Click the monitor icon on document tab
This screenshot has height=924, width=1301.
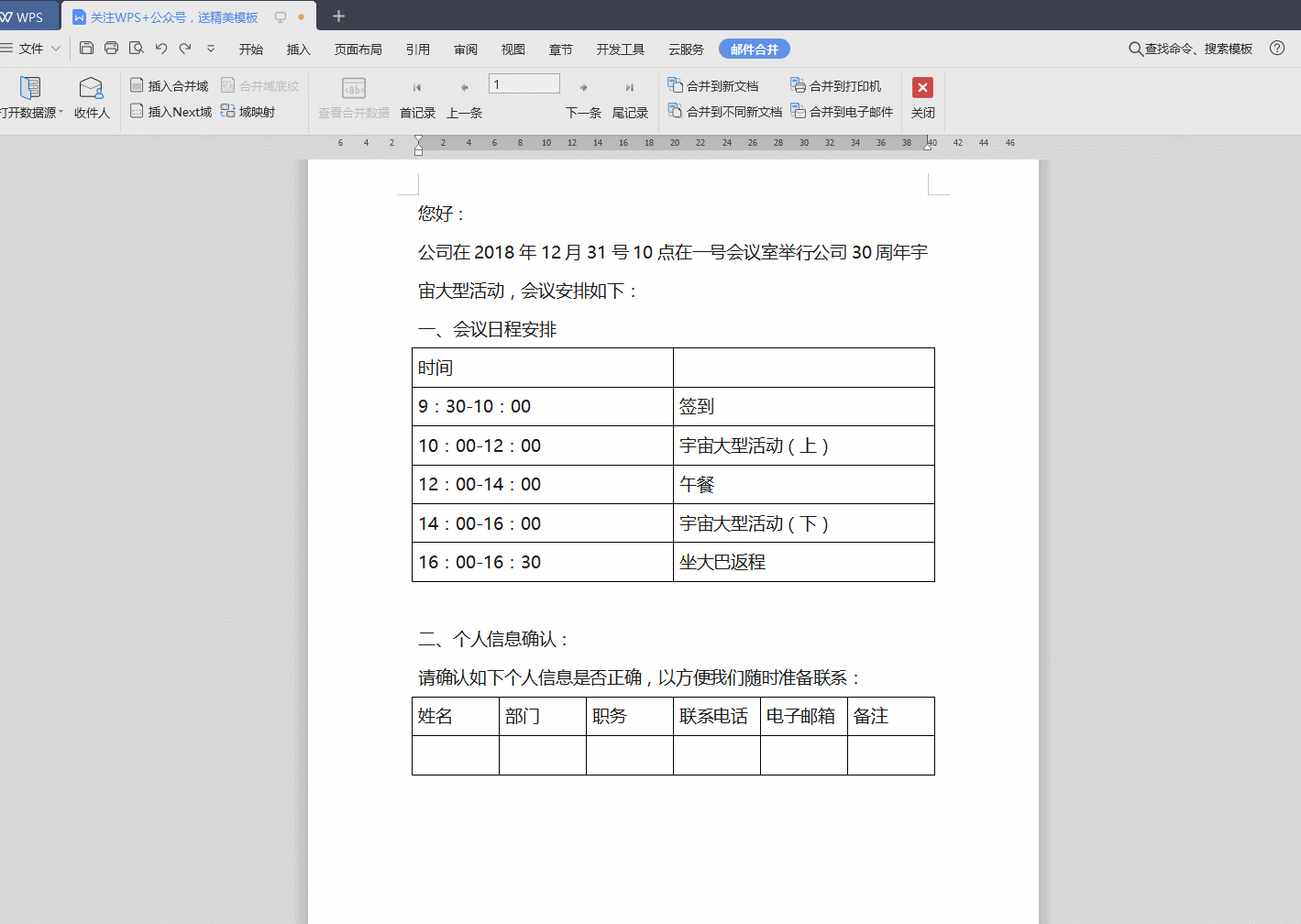(x=281, y=17)
